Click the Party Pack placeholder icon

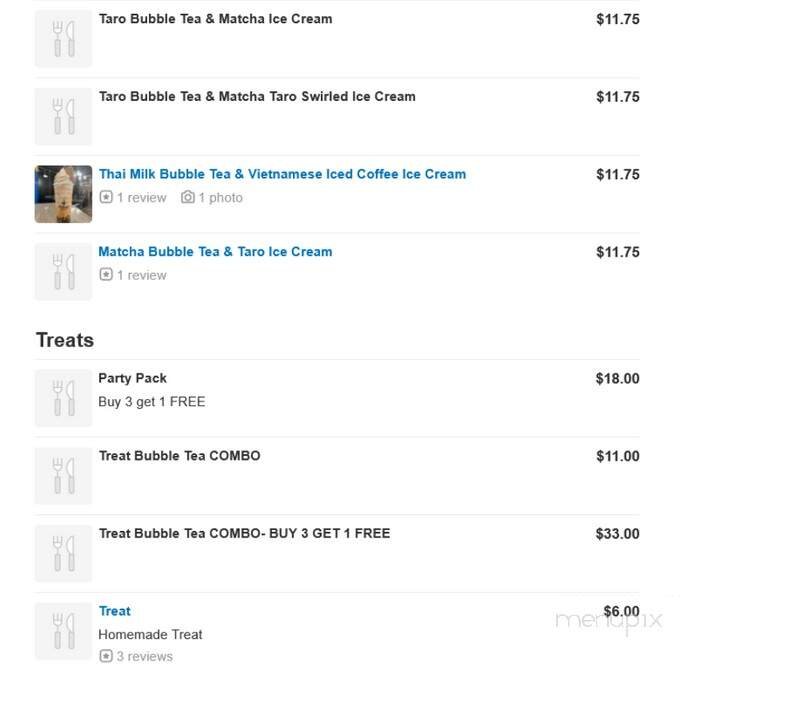click(x=63, y=398)
